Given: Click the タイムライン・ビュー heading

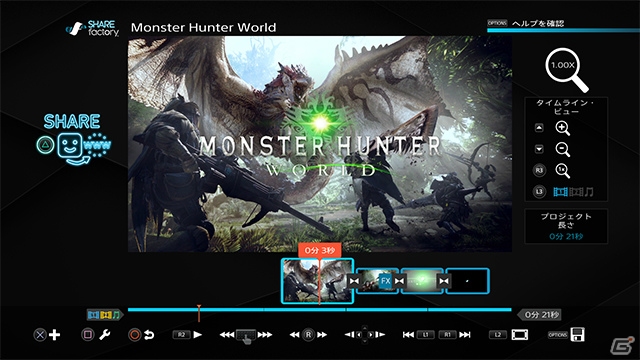Looking at the screenshot, I should point(566,107).
